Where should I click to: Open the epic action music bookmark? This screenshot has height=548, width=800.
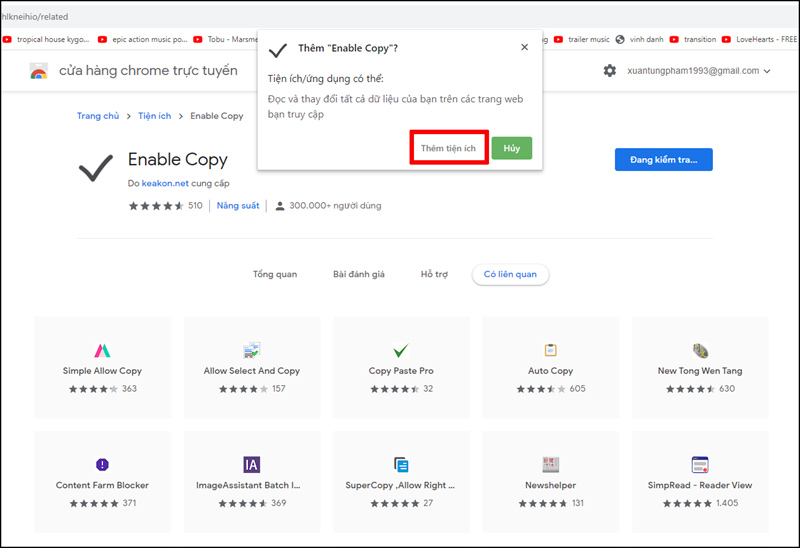pyautogui.click(x=143, y=39)
